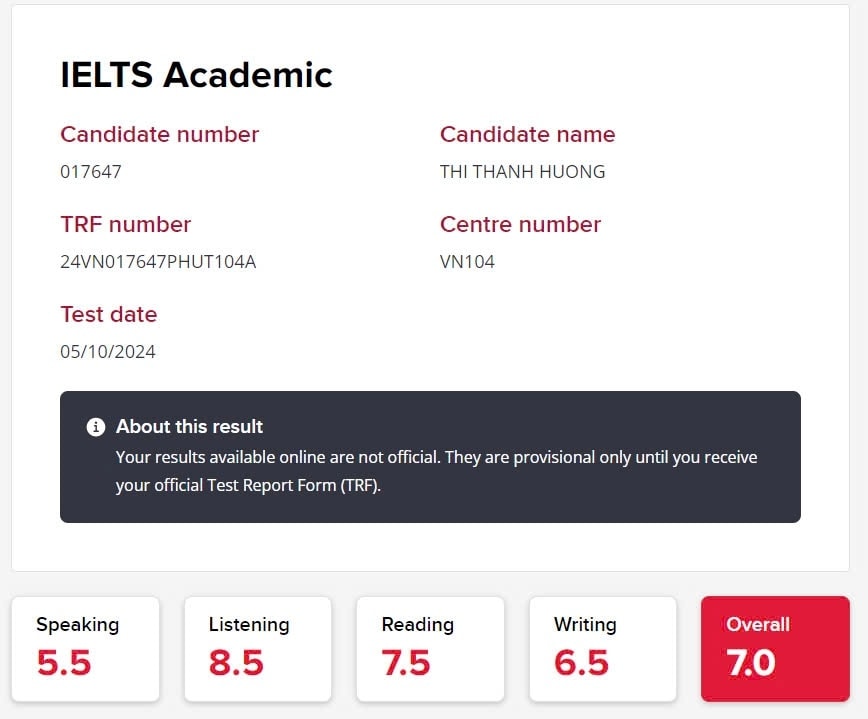Click the name THI THANH HUONG
Image resolution: width=868 pixels, height=719 pixels.
(523, 172)
